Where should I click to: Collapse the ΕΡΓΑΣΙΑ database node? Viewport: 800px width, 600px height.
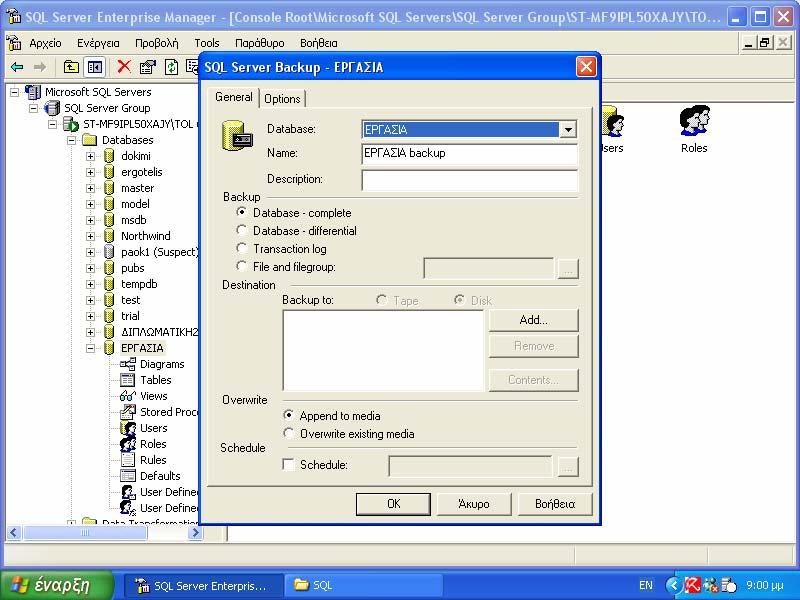[x=90, y=348]
